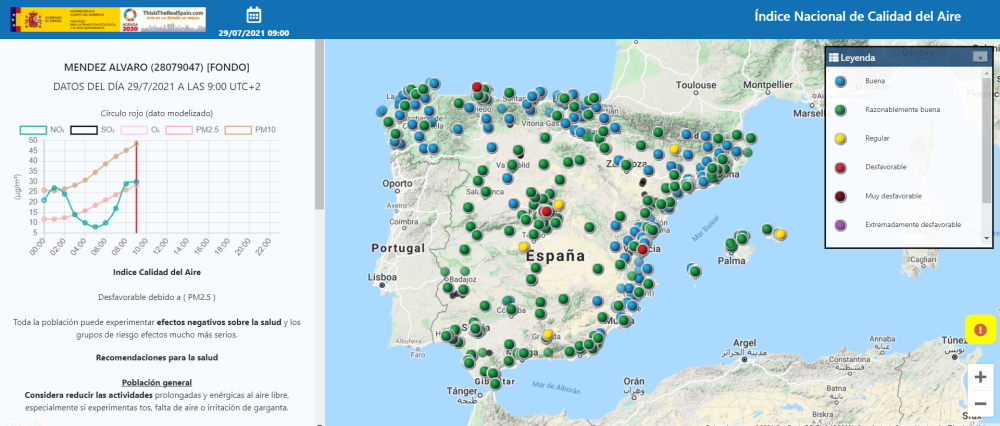Click the date label 29/07/2021 09:00
1000x426 pixels.
click(253, 33)
